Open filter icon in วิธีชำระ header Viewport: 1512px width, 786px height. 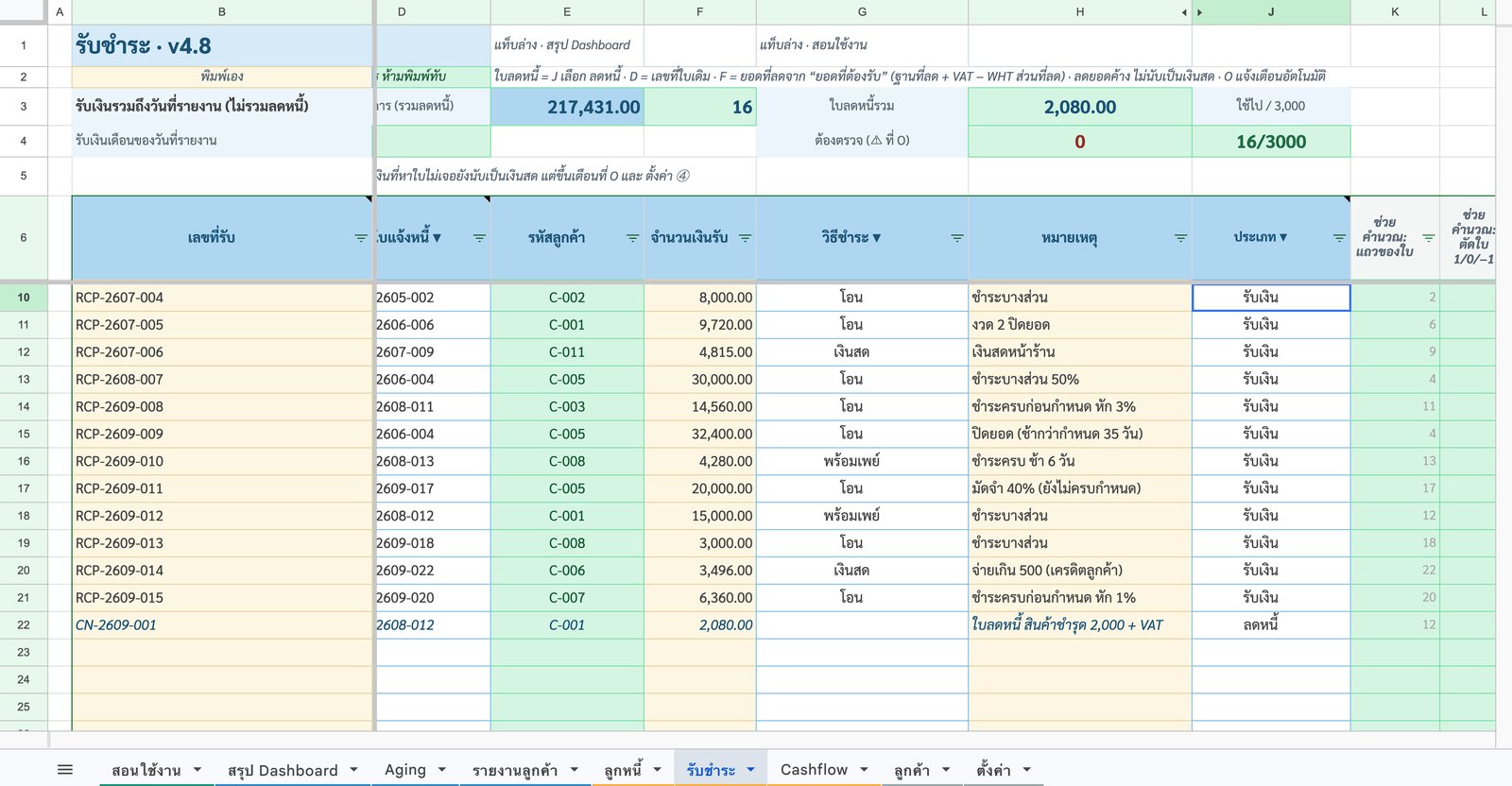coord(956,238)
